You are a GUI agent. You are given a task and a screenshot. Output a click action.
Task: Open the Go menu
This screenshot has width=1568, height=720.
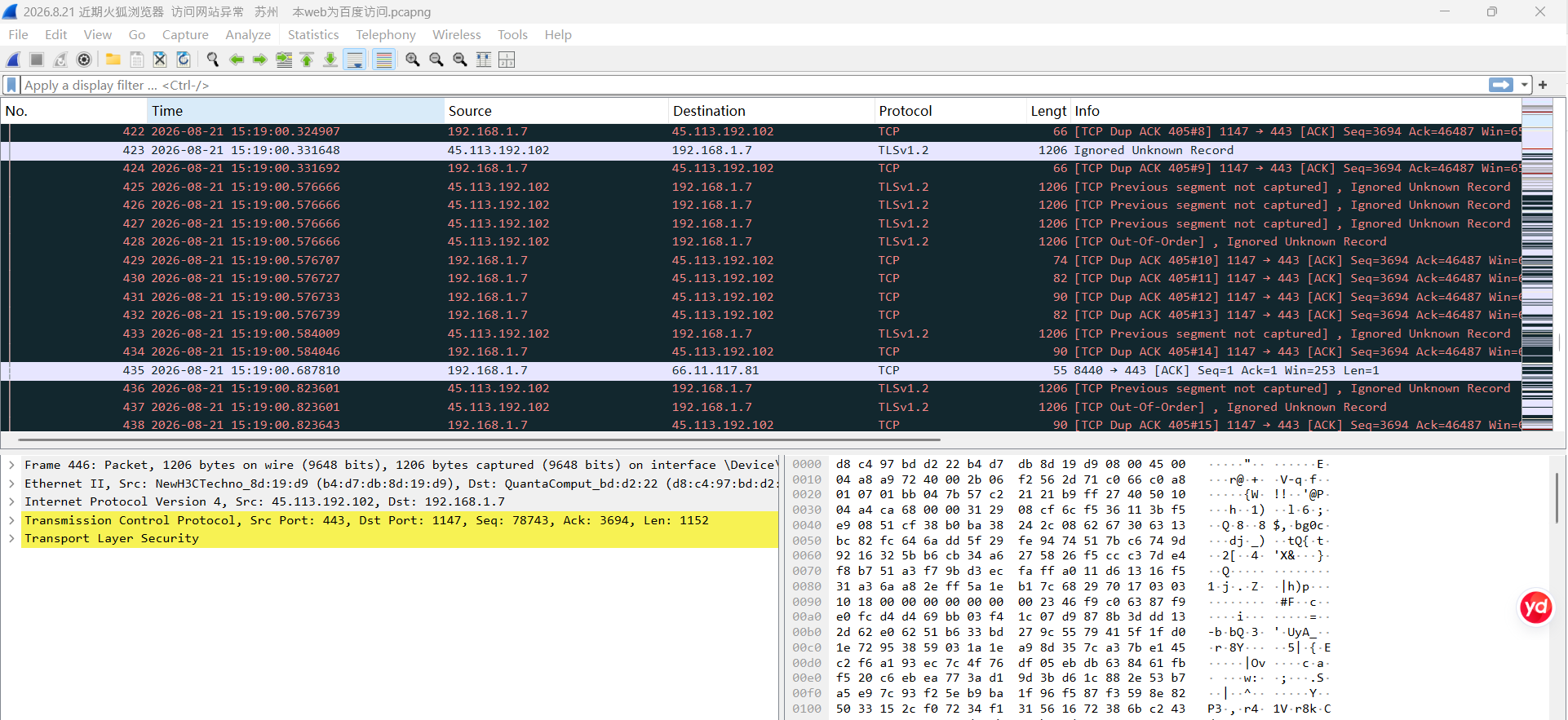tap(136, 34)
